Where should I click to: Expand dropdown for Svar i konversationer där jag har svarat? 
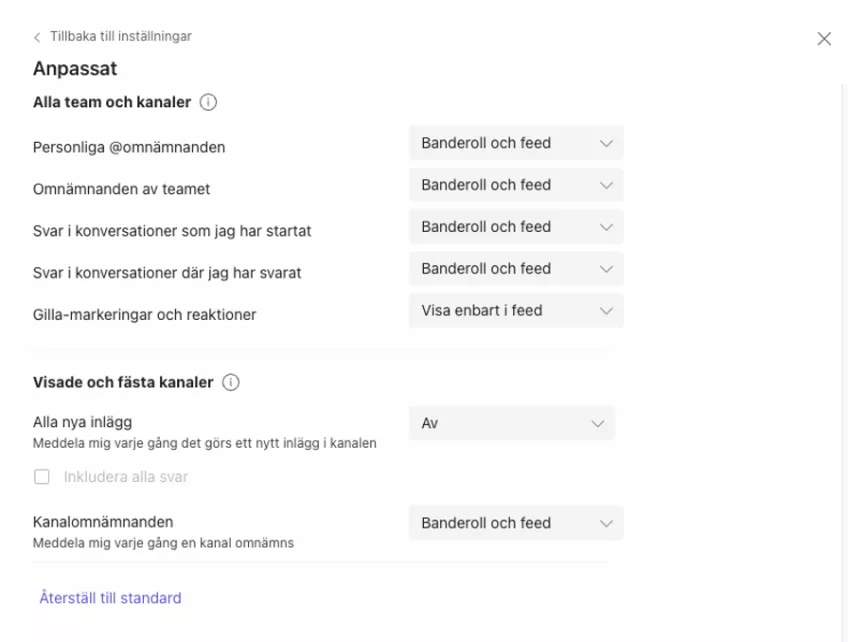[516, 269]
